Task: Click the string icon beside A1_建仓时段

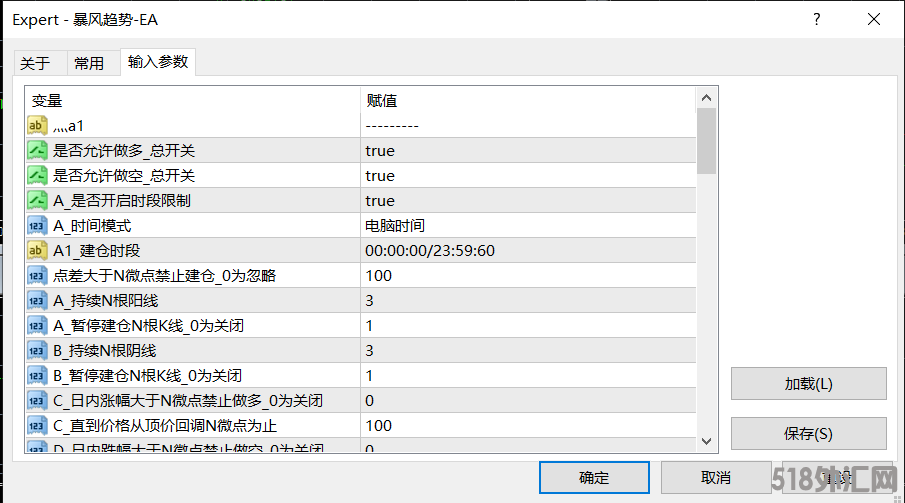Action: point(37,250)
